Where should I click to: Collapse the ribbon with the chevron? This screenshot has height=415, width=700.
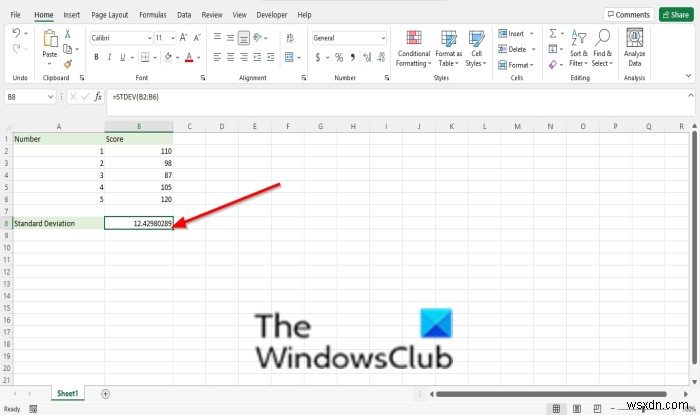688,76
